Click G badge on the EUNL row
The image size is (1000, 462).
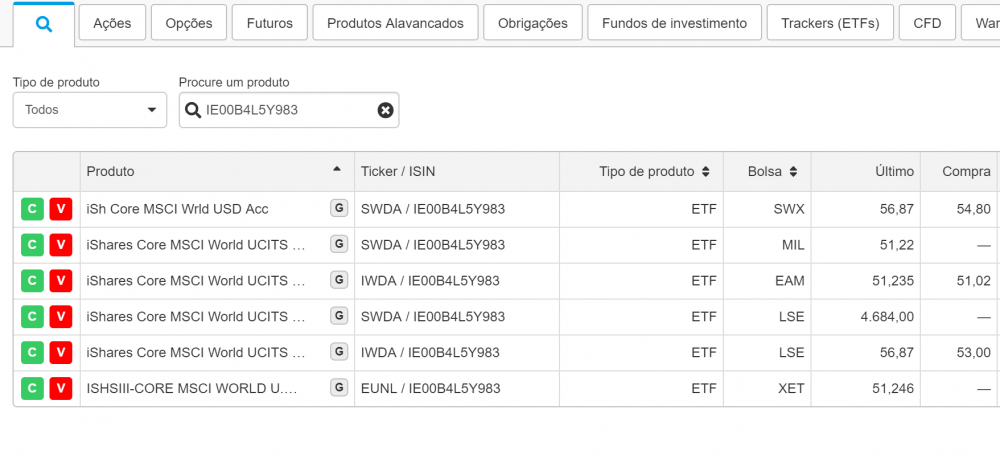[x=339, y=388]
